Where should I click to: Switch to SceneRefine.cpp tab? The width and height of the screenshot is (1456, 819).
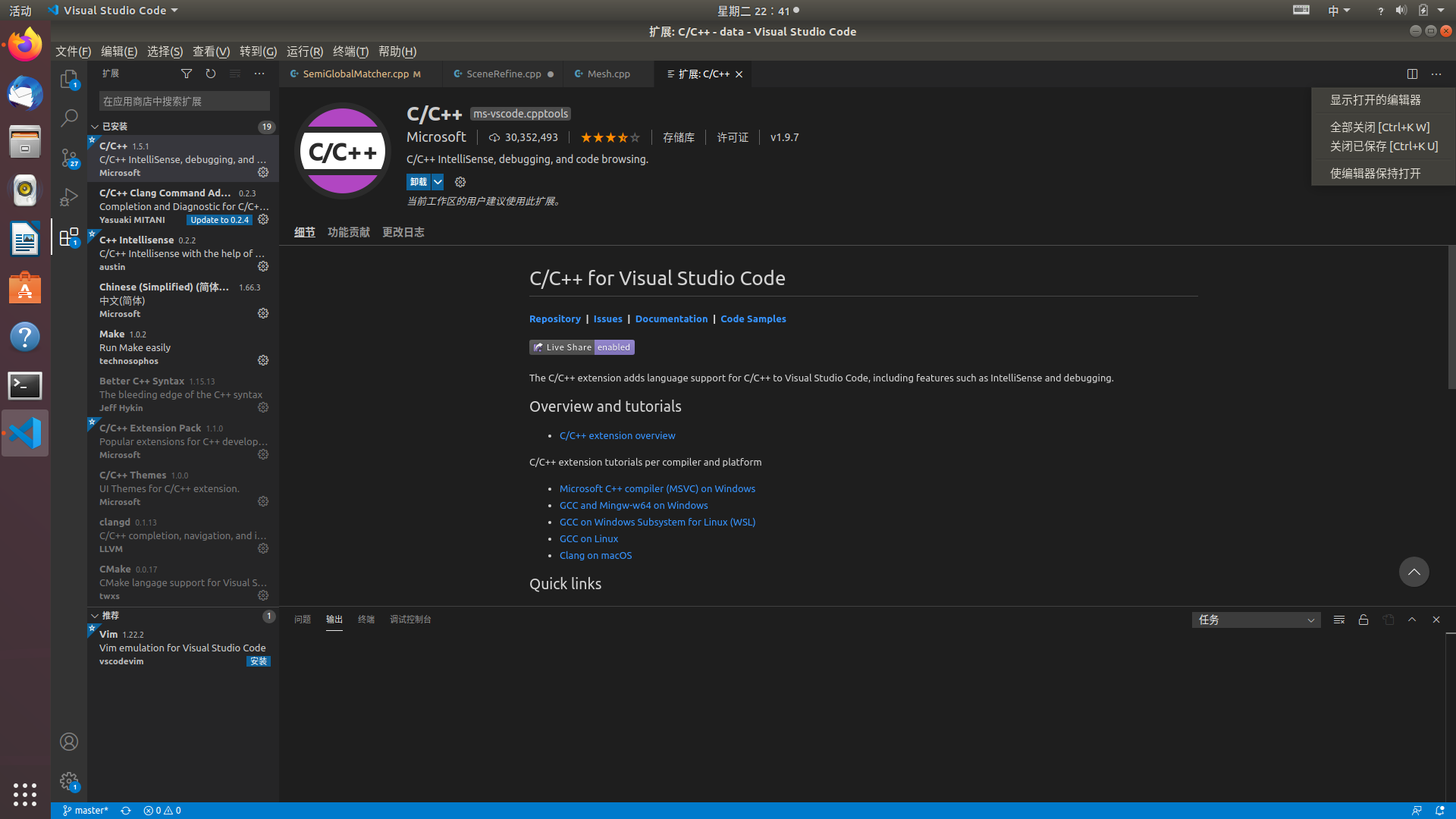pyautogui.click(x=504, y=74)
